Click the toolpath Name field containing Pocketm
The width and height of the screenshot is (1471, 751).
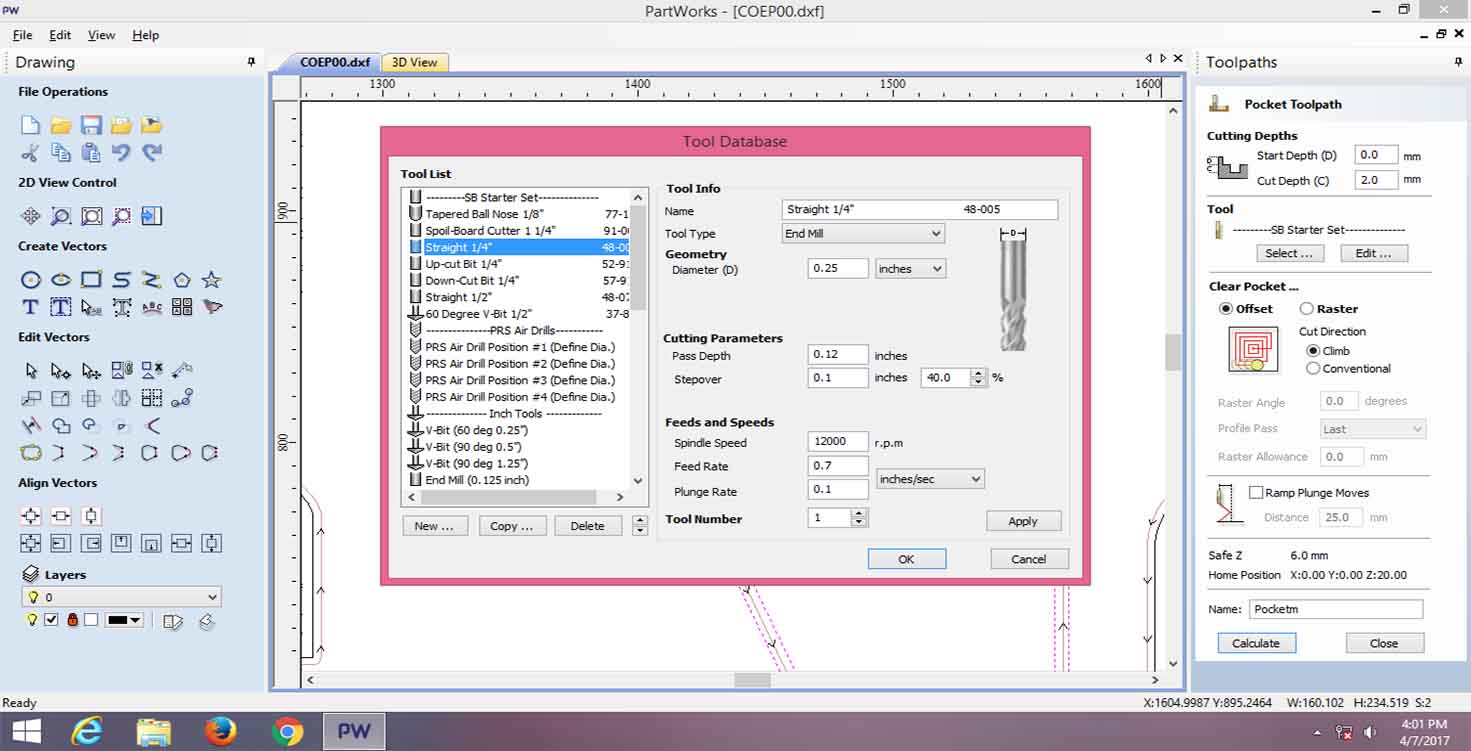(1335, 609)
